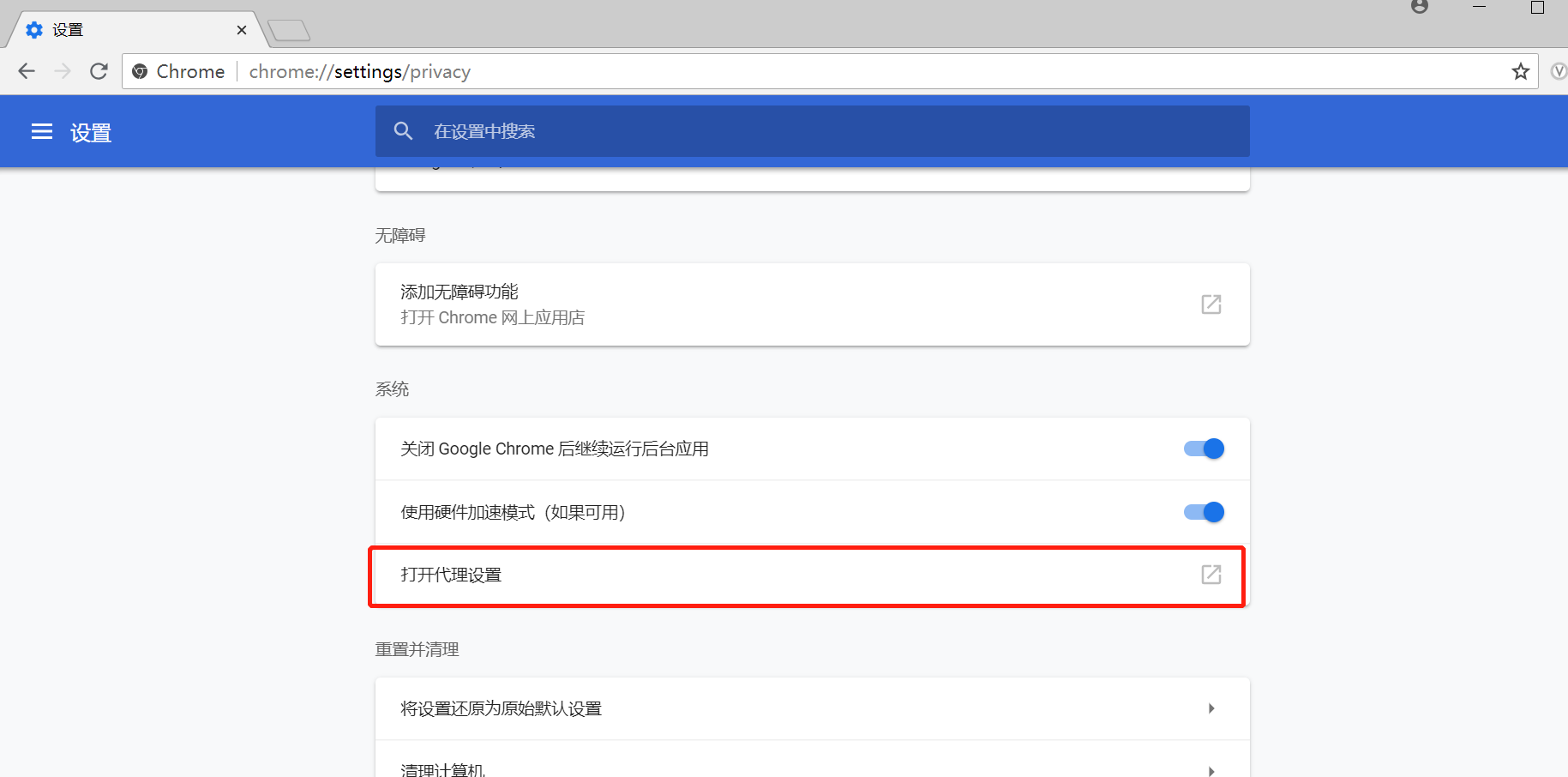Click the search magnifier icon
Image resolution: width=1568 pixels, height=777 pixels.
coord(403,130)
